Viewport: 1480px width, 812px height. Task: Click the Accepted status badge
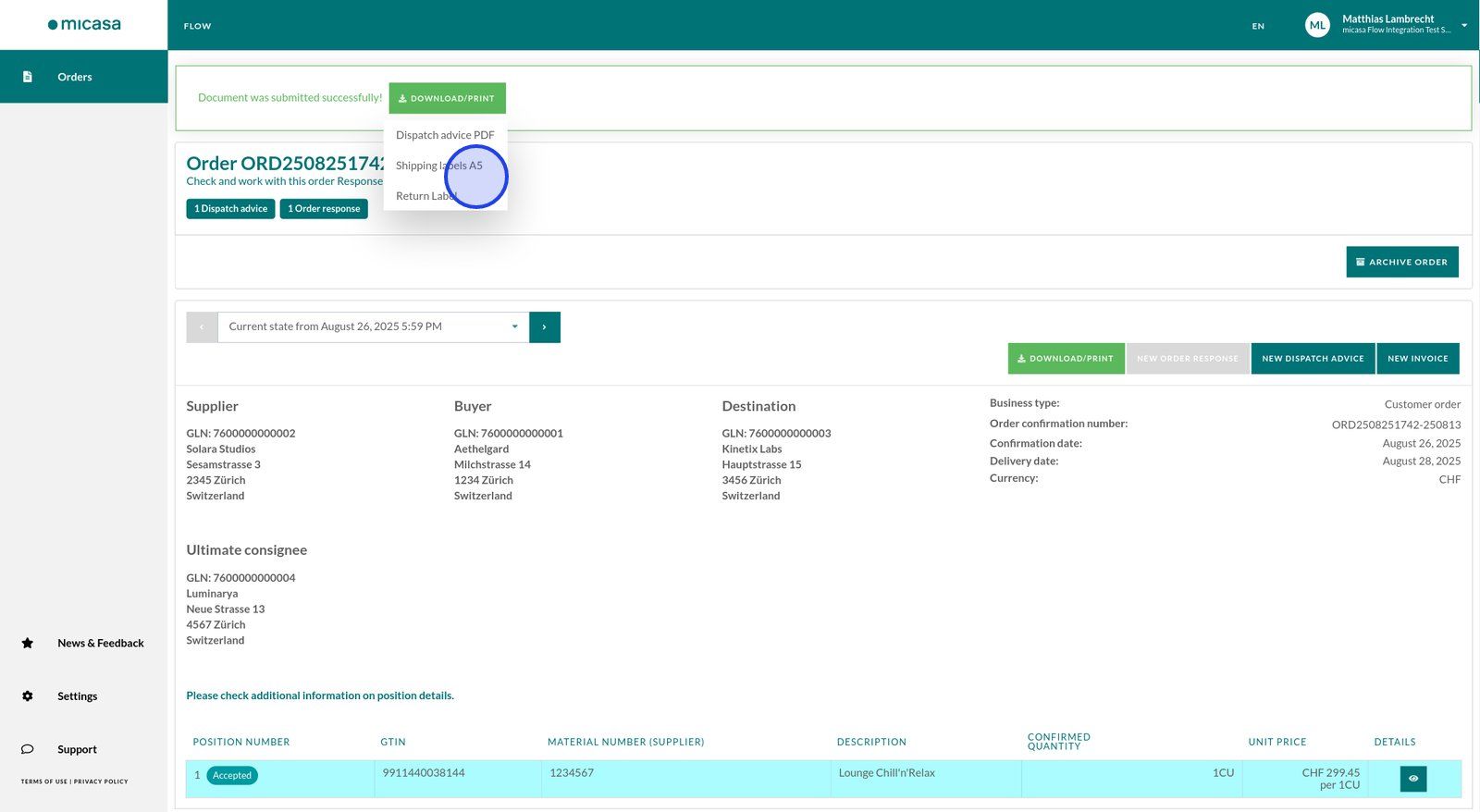click(232, 776)
